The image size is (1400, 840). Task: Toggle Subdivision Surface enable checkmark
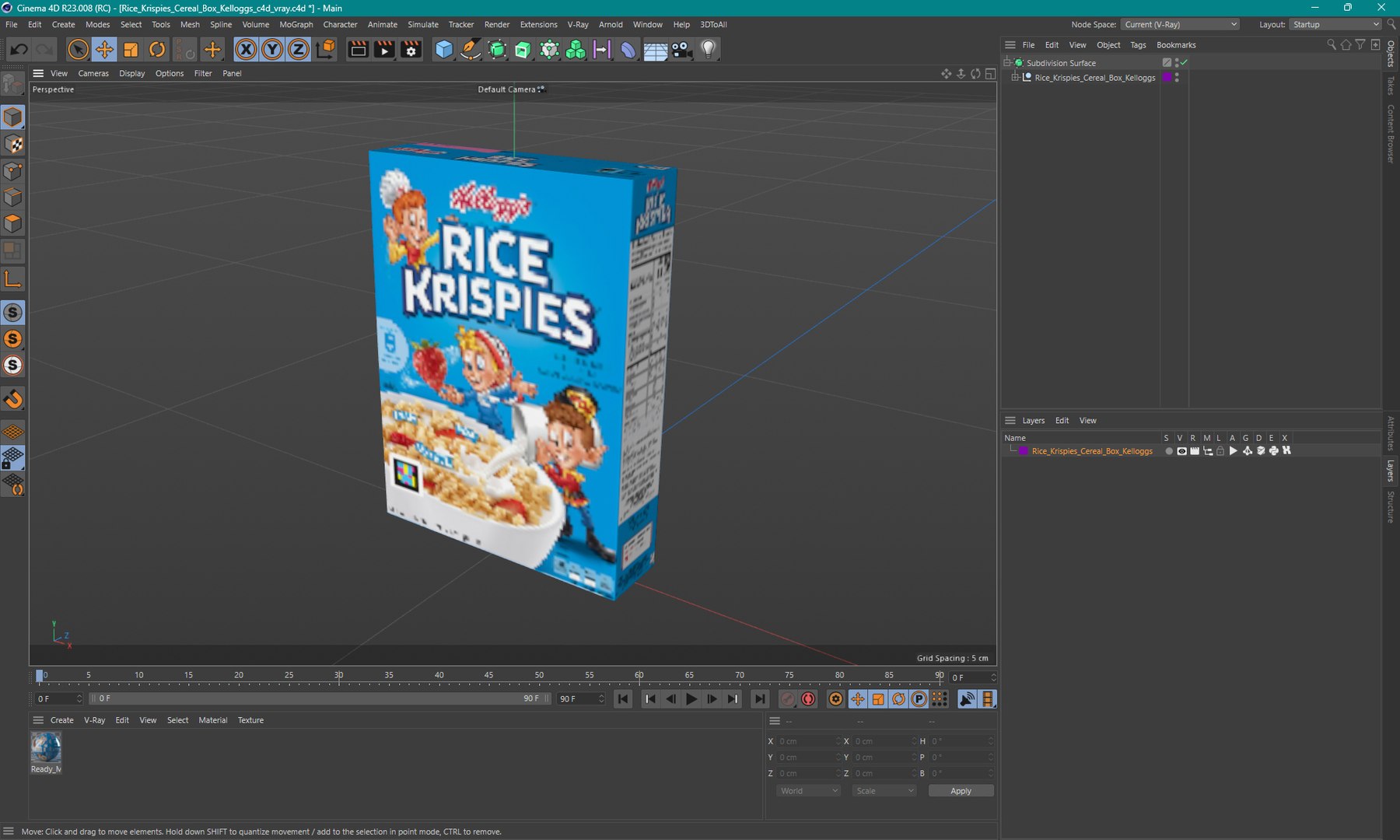coord(1184,63)
